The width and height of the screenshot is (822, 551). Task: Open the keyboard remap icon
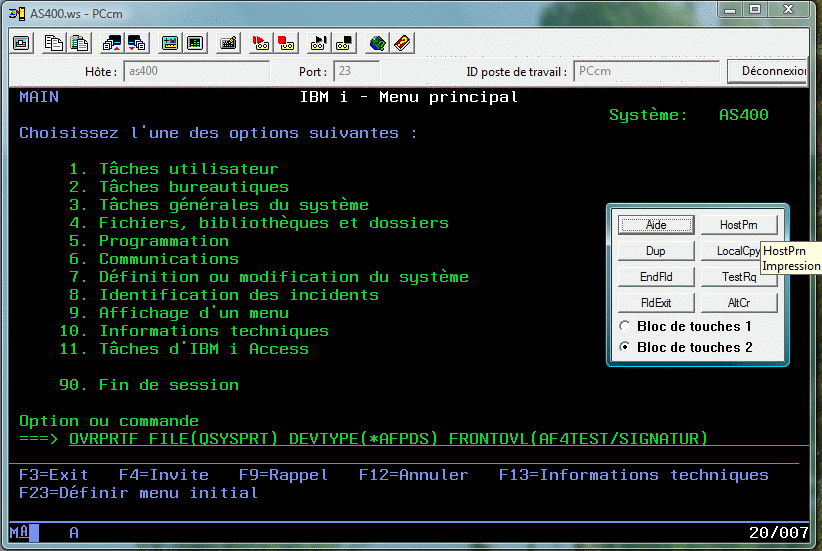pos(228,43)
